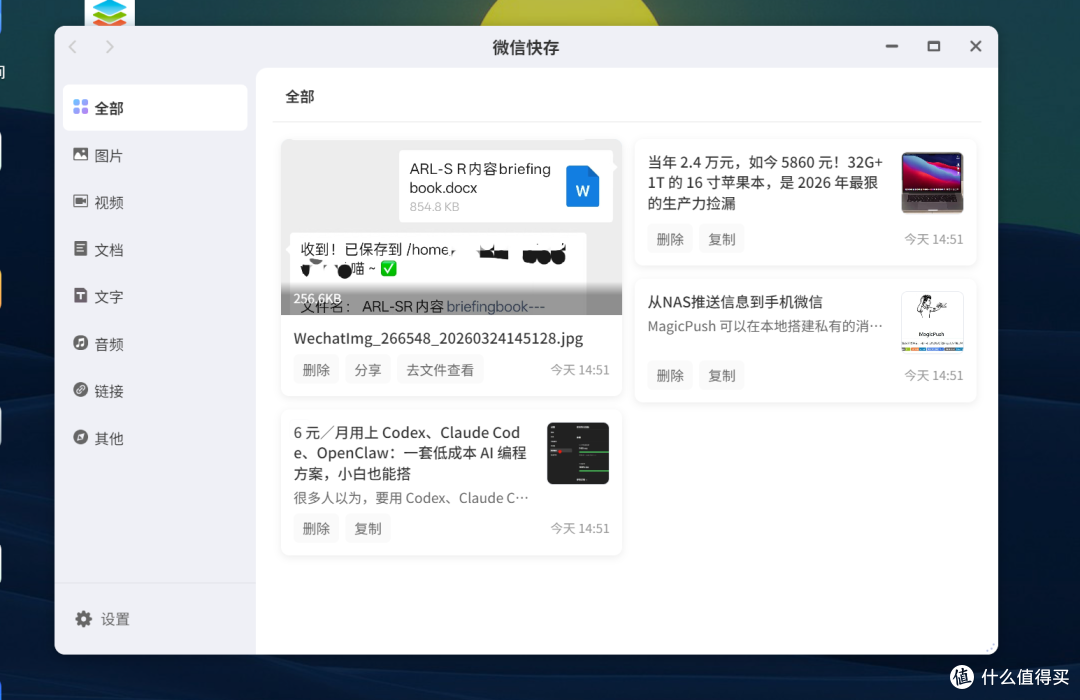Delete the 从NAS推送信息 card

click(670, 375)
